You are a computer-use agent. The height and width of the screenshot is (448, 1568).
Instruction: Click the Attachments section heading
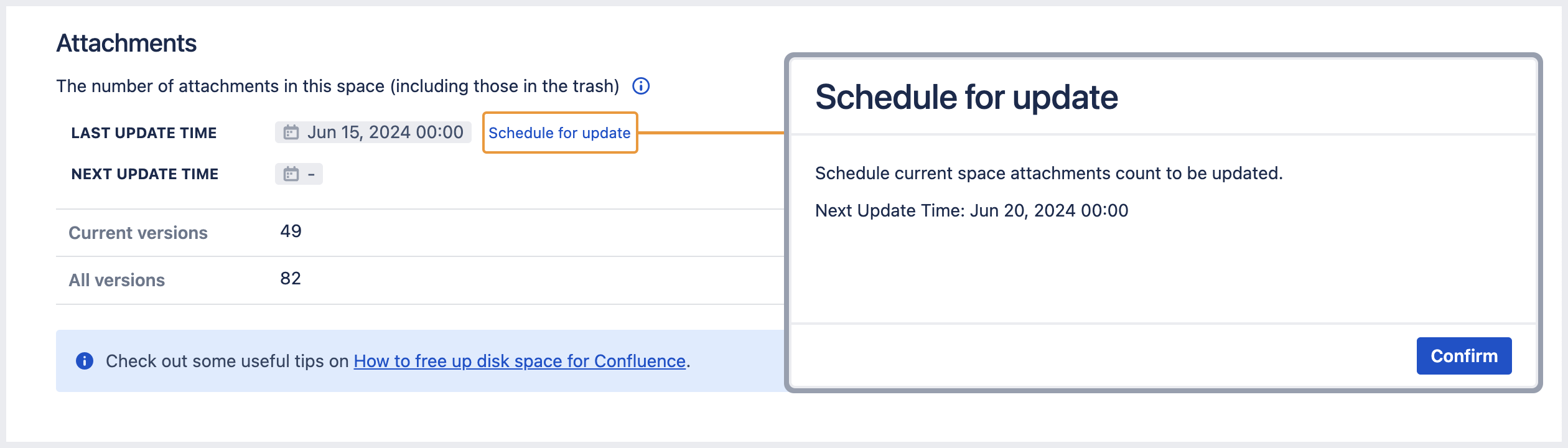click(126, 44)
